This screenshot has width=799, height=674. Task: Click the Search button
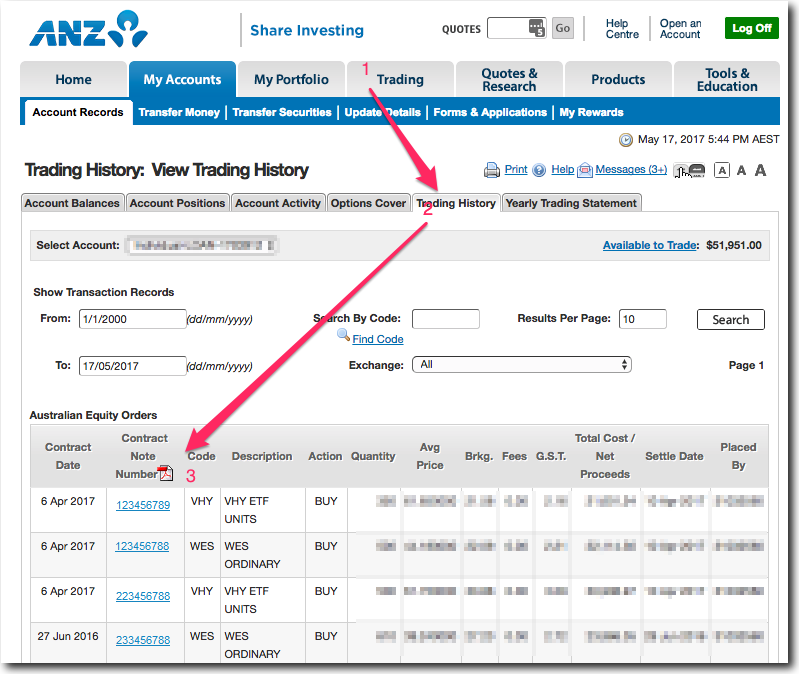coord(730,320)
